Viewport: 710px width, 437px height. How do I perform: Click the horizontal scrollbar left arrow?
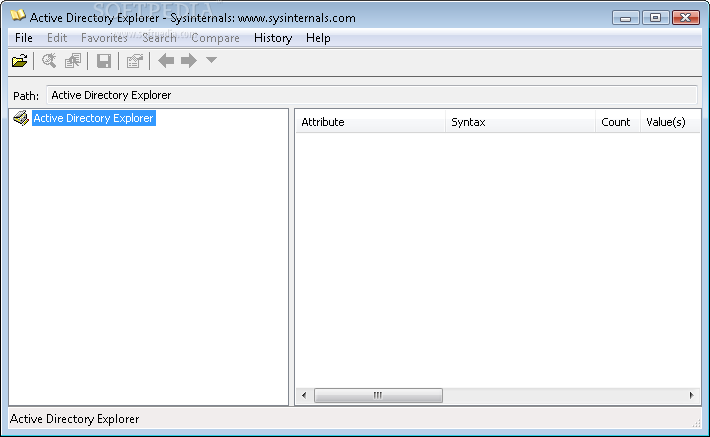(304, 395)
